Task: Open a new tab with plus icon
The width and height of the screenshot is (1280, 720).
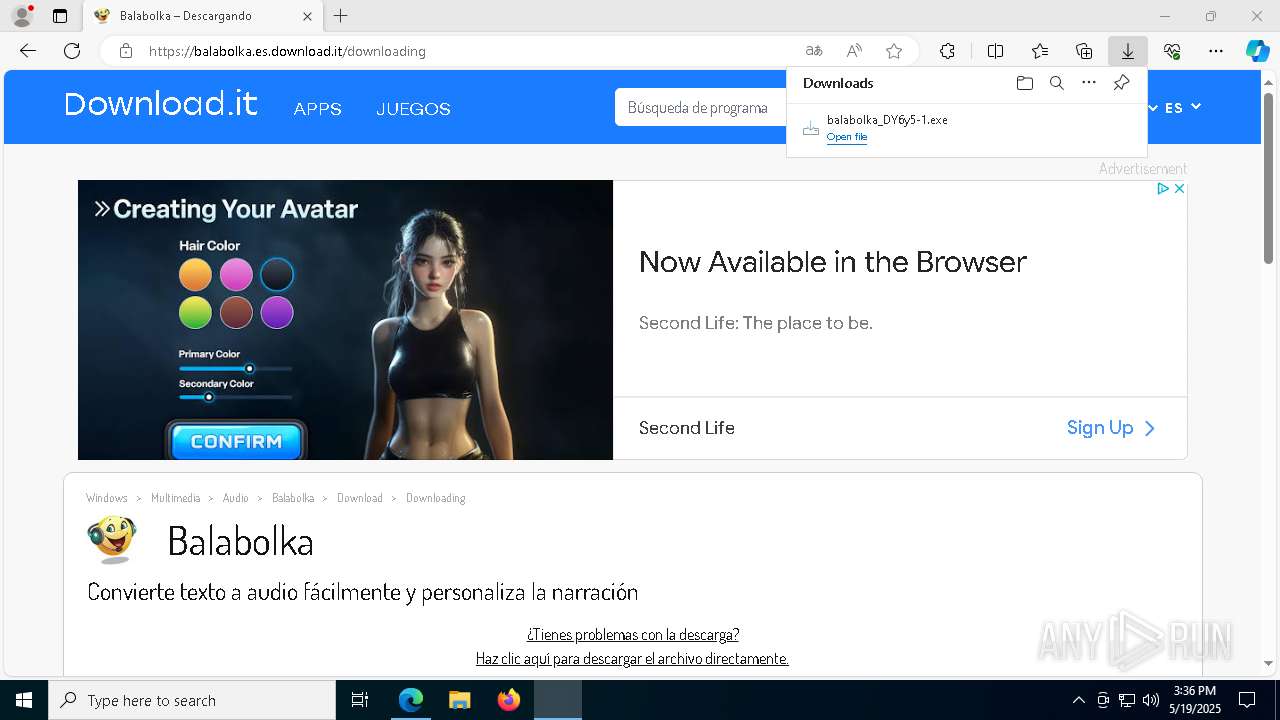Action: point(341,16)
